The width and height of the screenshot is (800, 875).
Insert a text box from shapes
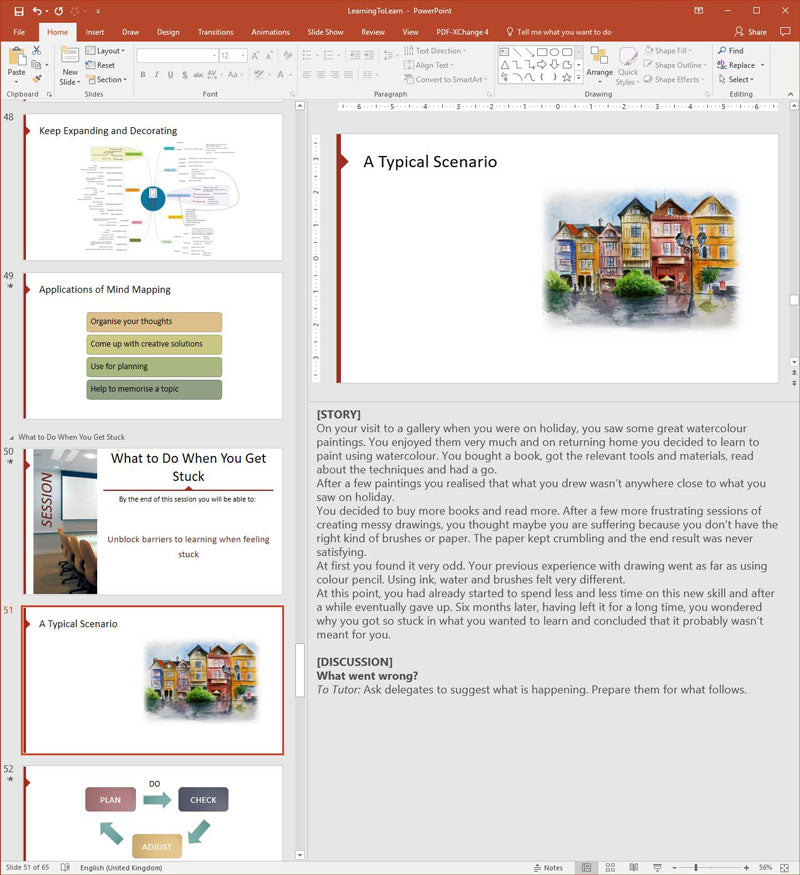click(x=504, y=52)
